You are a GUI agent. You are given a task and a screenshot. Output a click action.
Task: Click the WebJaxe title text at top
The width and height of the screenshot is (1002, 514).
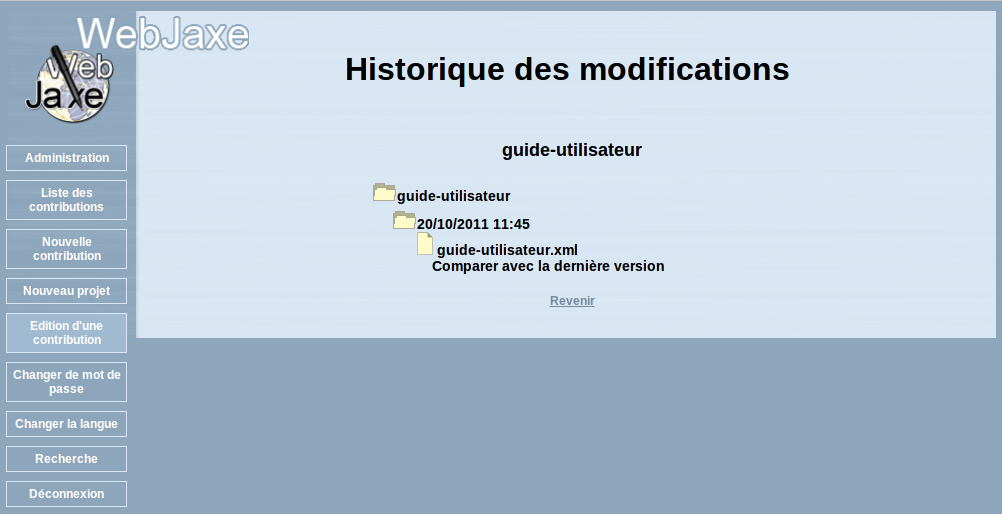[x=164, y=34]
